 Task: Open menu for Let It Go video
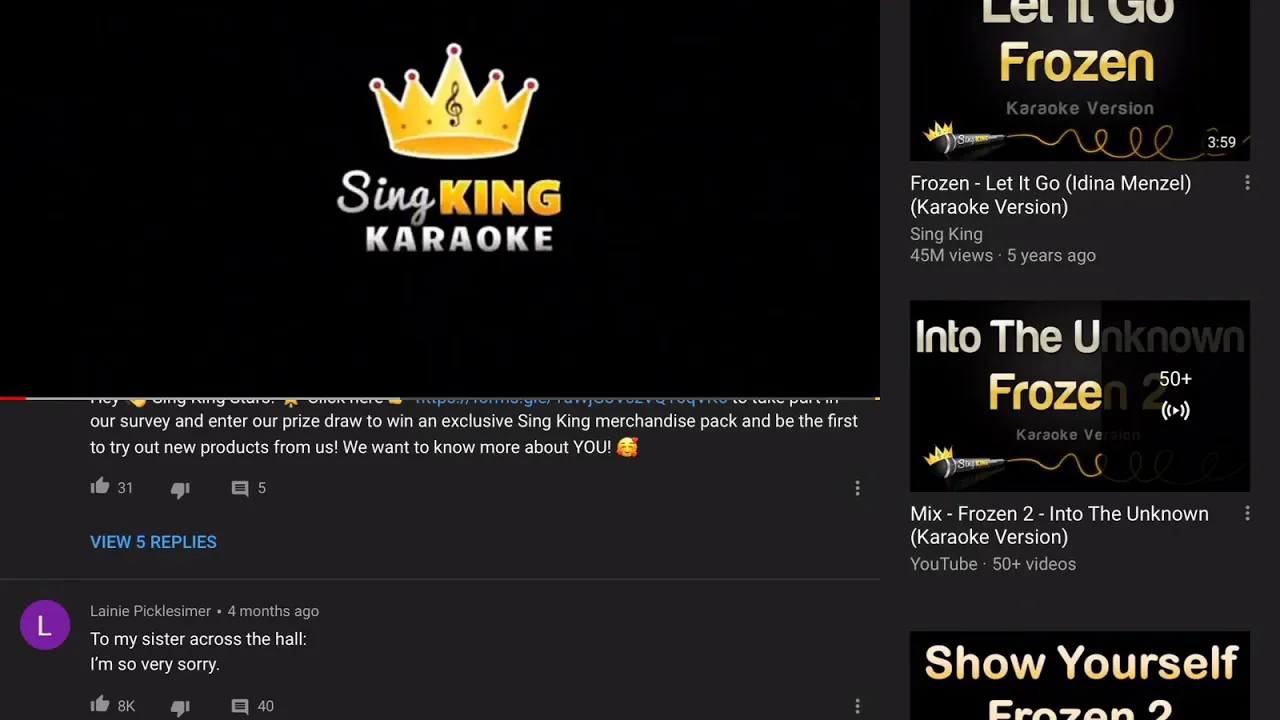[1247, 183]
